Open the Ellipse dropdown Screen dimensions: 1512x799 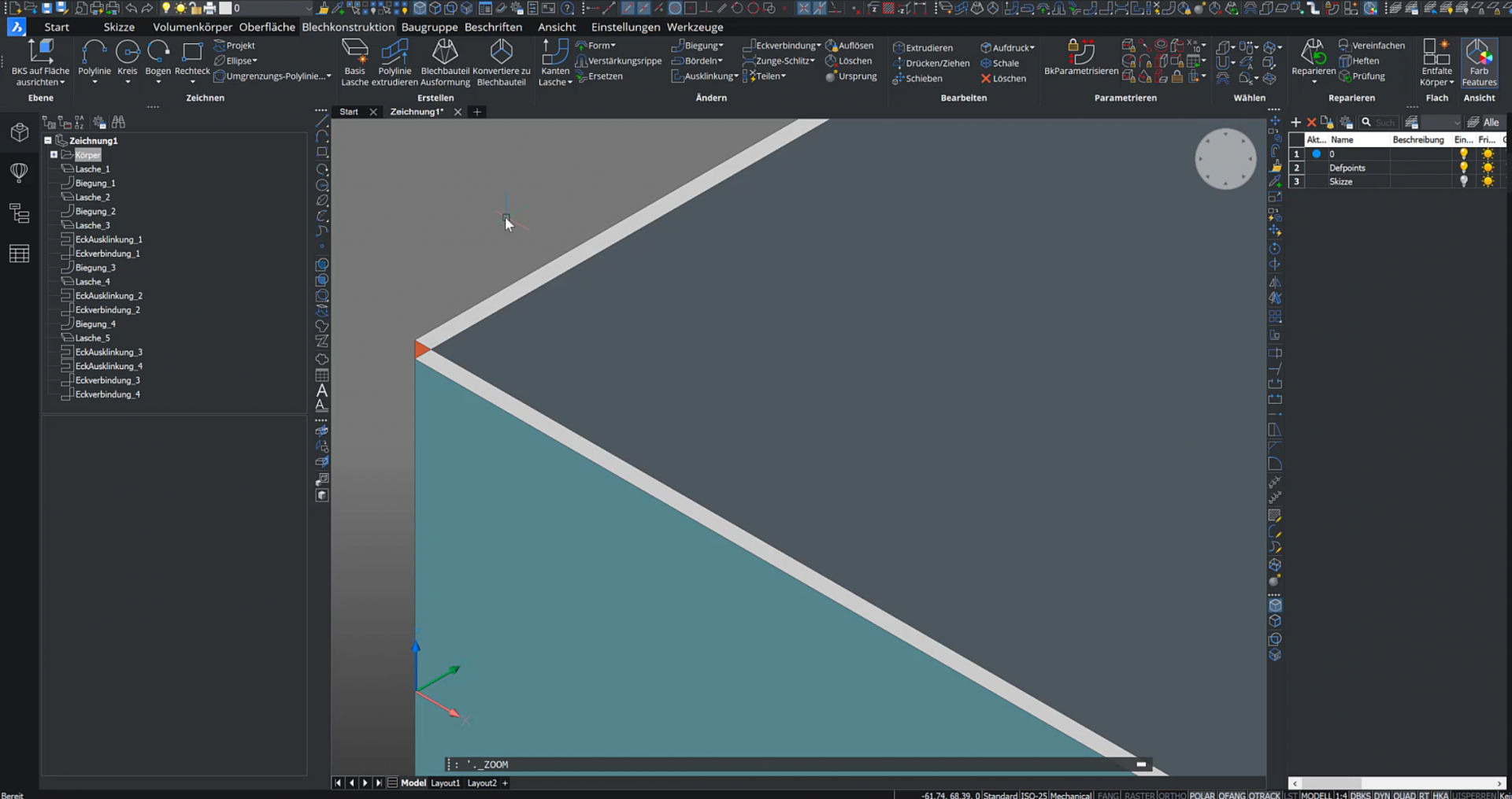point(236,61)
